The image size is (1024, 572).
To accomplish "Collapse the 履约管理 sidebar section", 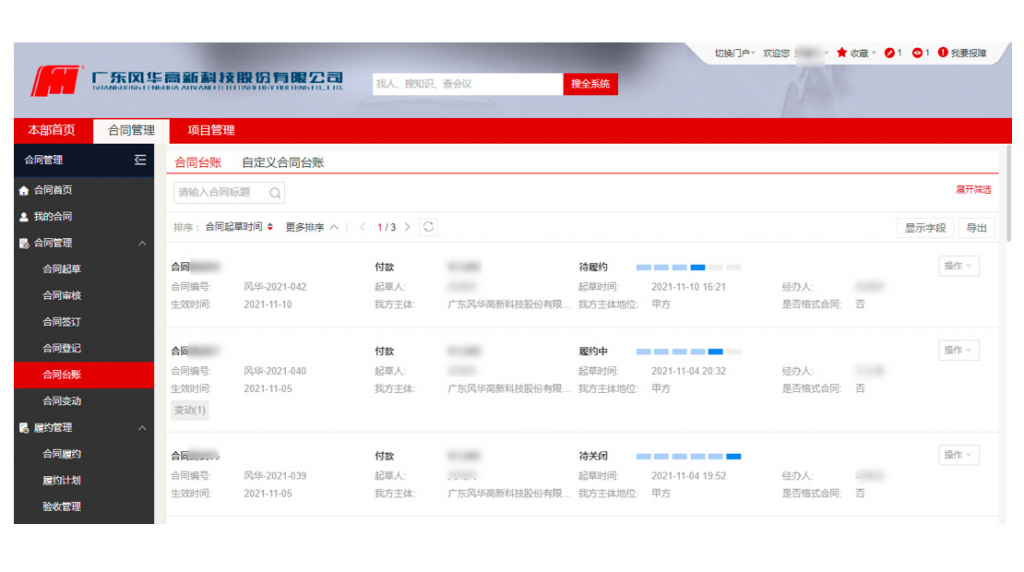I will (x=142, y=428).
